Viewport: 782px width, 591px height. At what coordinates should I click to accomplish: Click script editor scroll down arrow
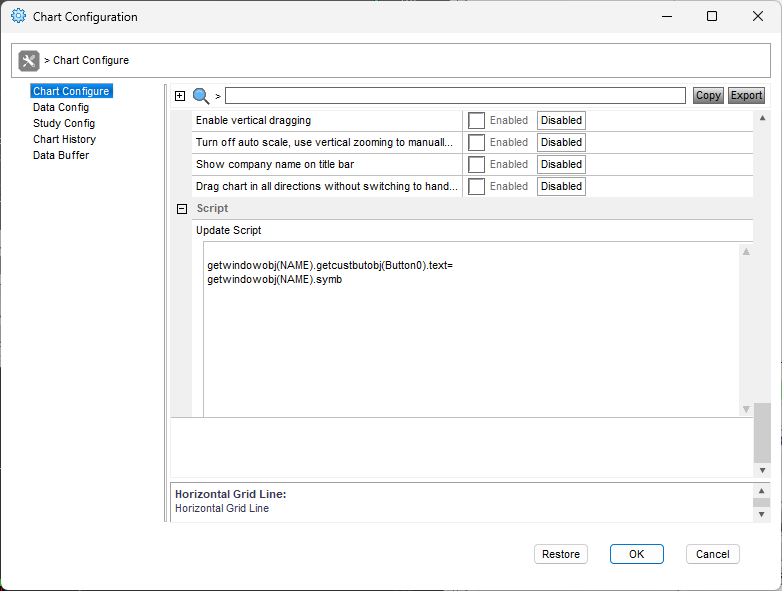[746, 409]
